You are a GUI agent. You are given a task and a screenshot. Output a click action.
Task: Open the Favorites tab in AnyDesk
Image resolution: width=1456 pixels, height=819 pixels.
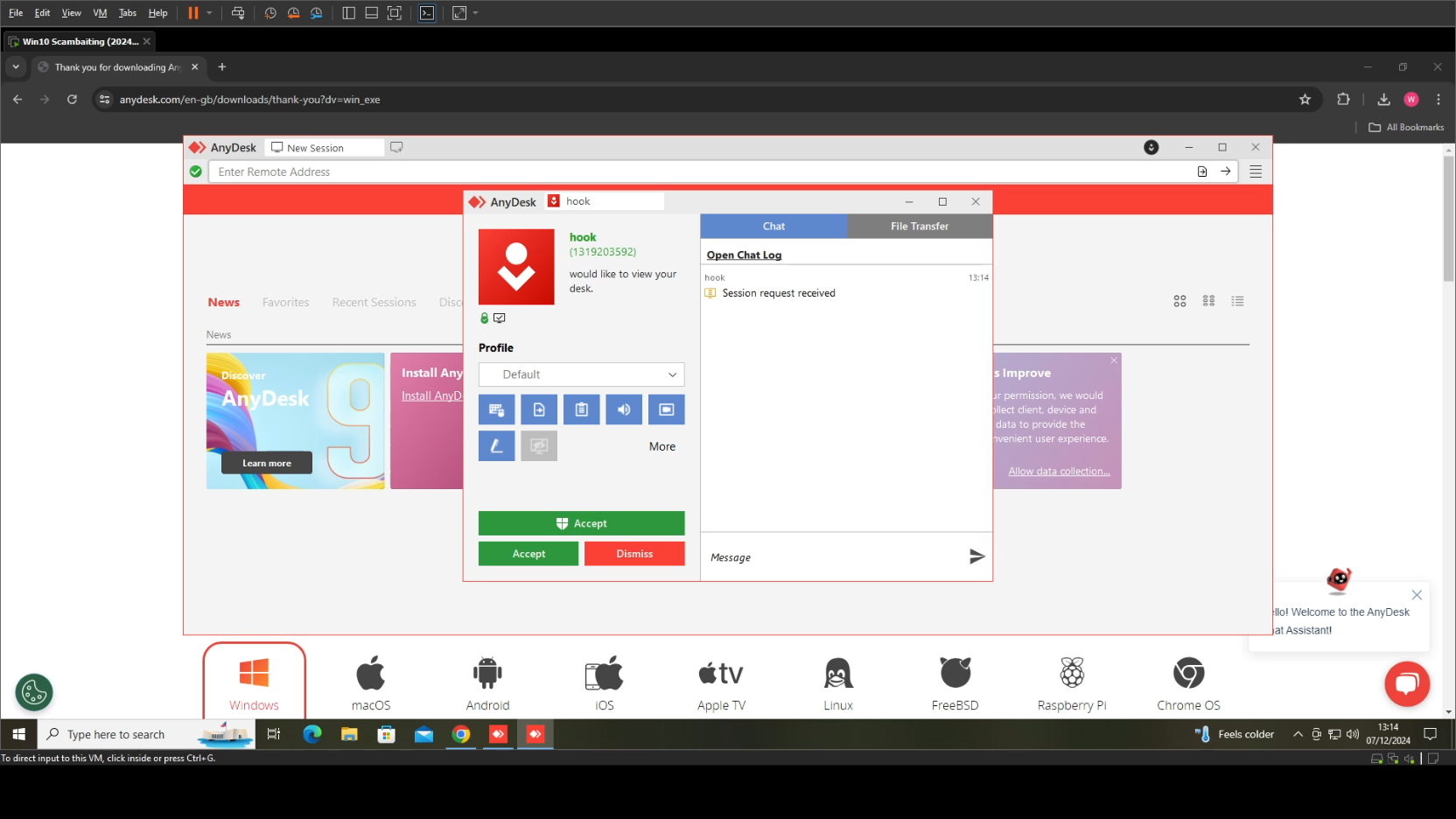pos(286,303)
